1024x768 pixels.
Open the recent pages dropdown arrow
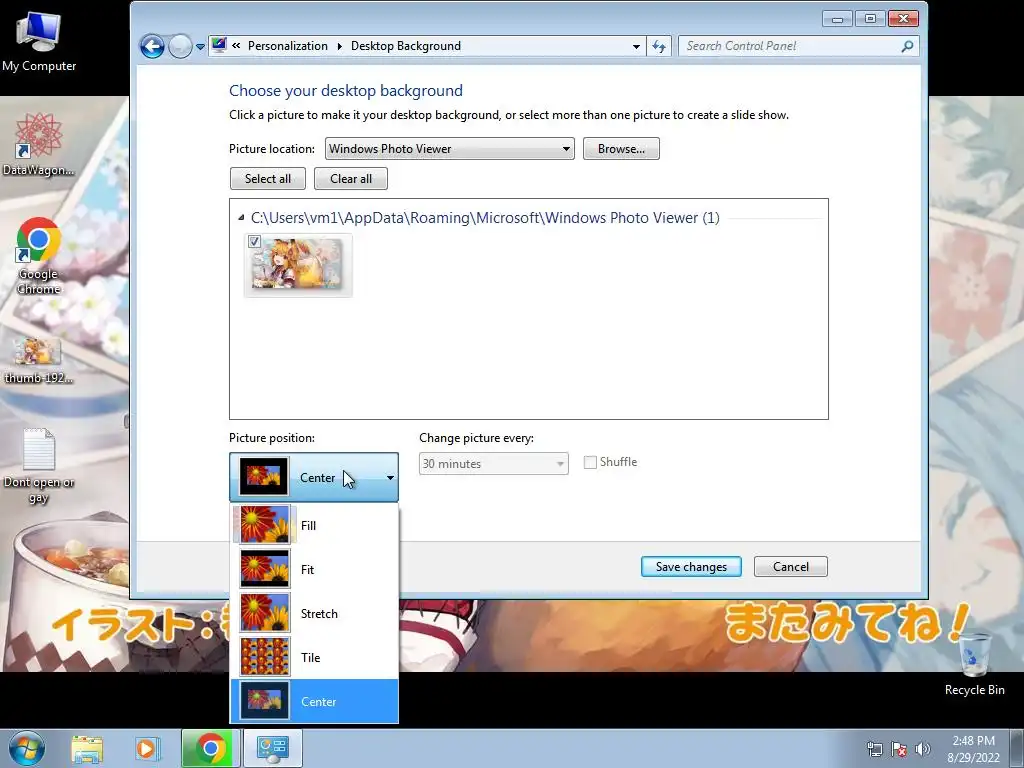coord(200,46)
